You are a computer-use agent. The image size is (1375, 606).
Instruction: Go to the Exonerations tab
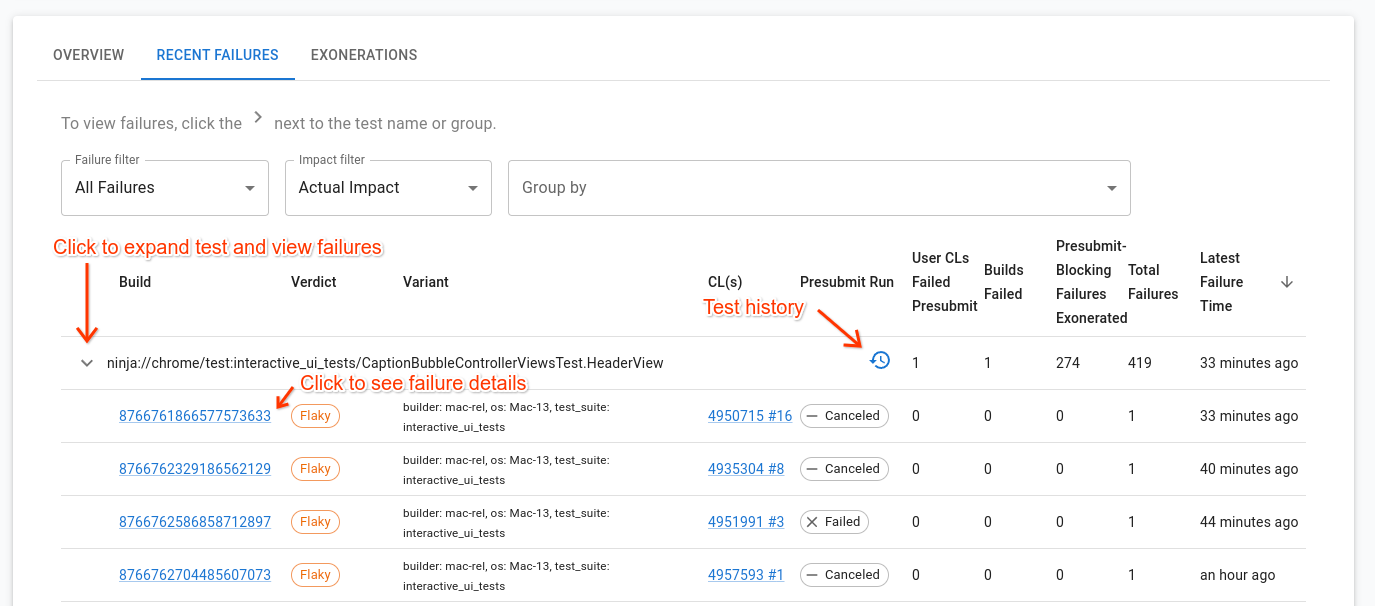(364, 55)
